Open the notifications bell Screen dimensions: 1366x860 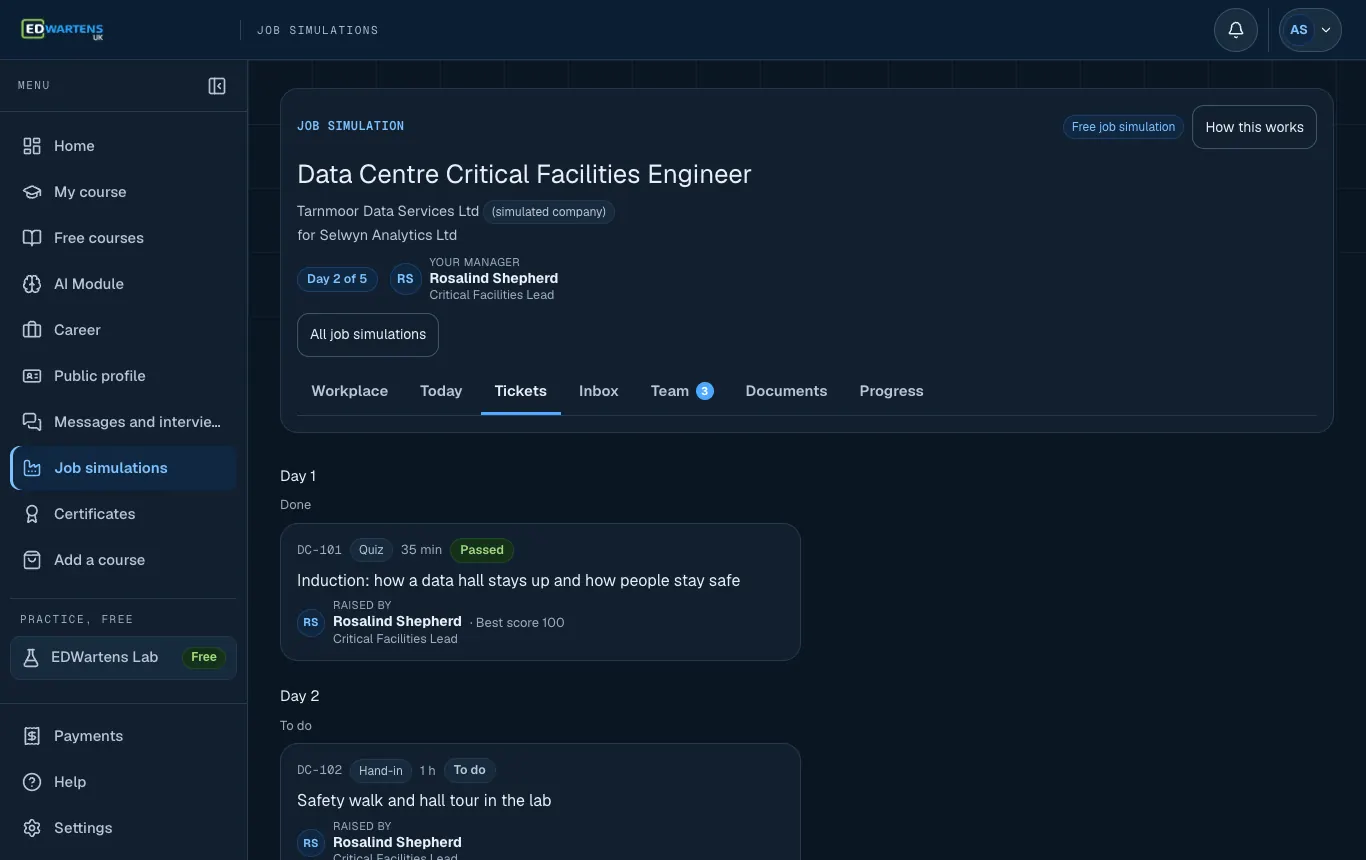[1236, 30]
